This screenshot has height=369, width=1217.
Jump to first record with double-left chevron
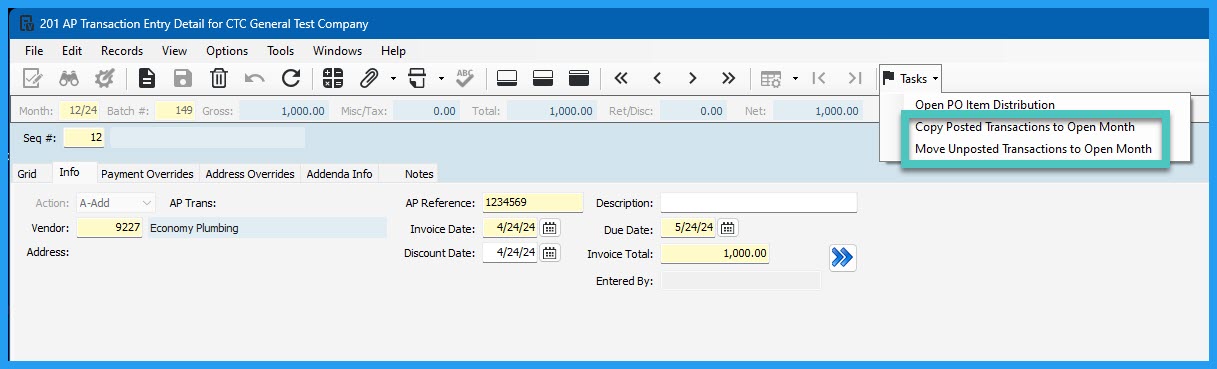pyautogui.click(x=621, y=78)
